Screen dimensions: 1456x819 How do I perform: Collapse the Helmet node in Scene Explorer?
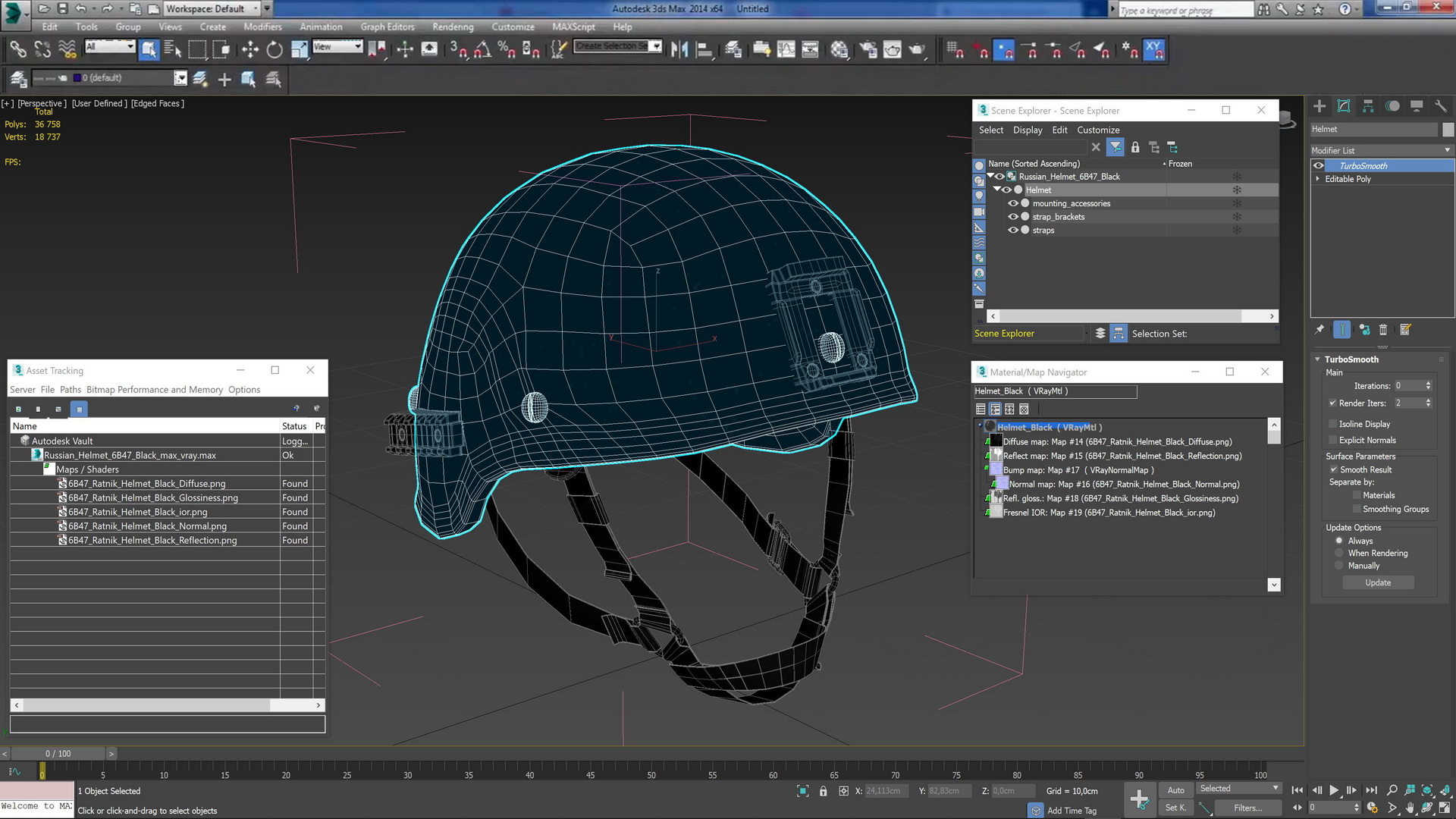(x=997, y=190)
